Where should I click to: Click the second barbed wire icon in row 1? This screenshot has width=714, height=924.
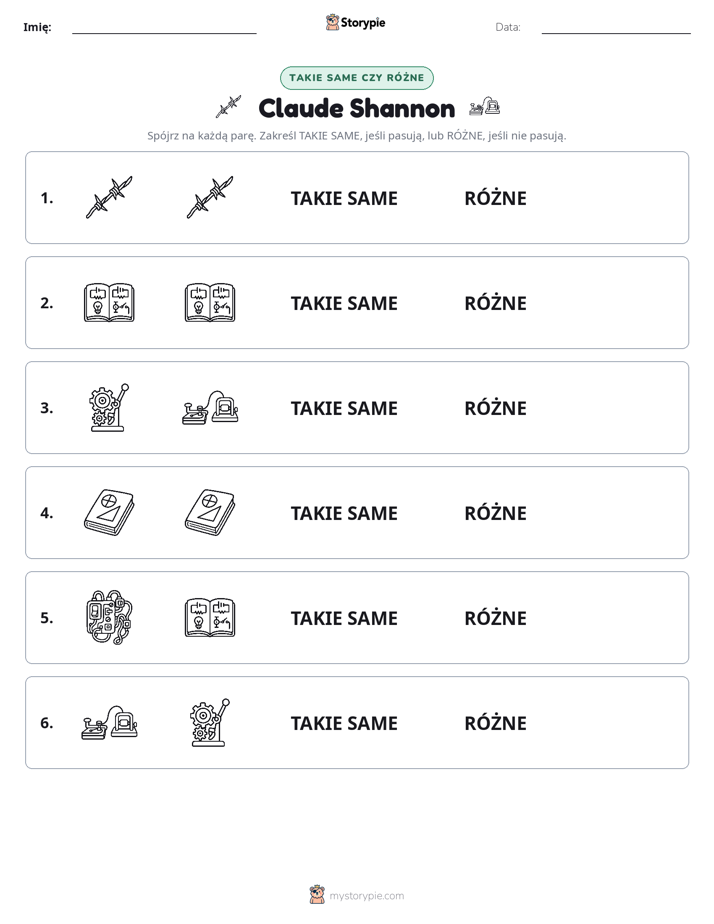tap(210, 197)
